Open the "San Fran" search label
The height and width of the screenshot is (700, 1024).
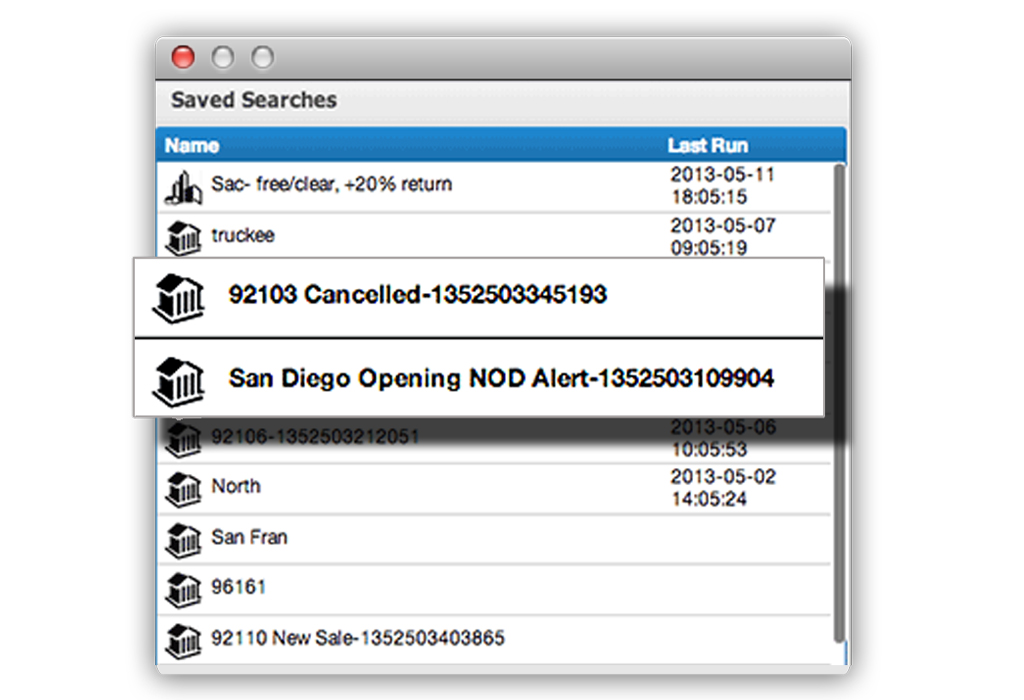click(249, 538)
